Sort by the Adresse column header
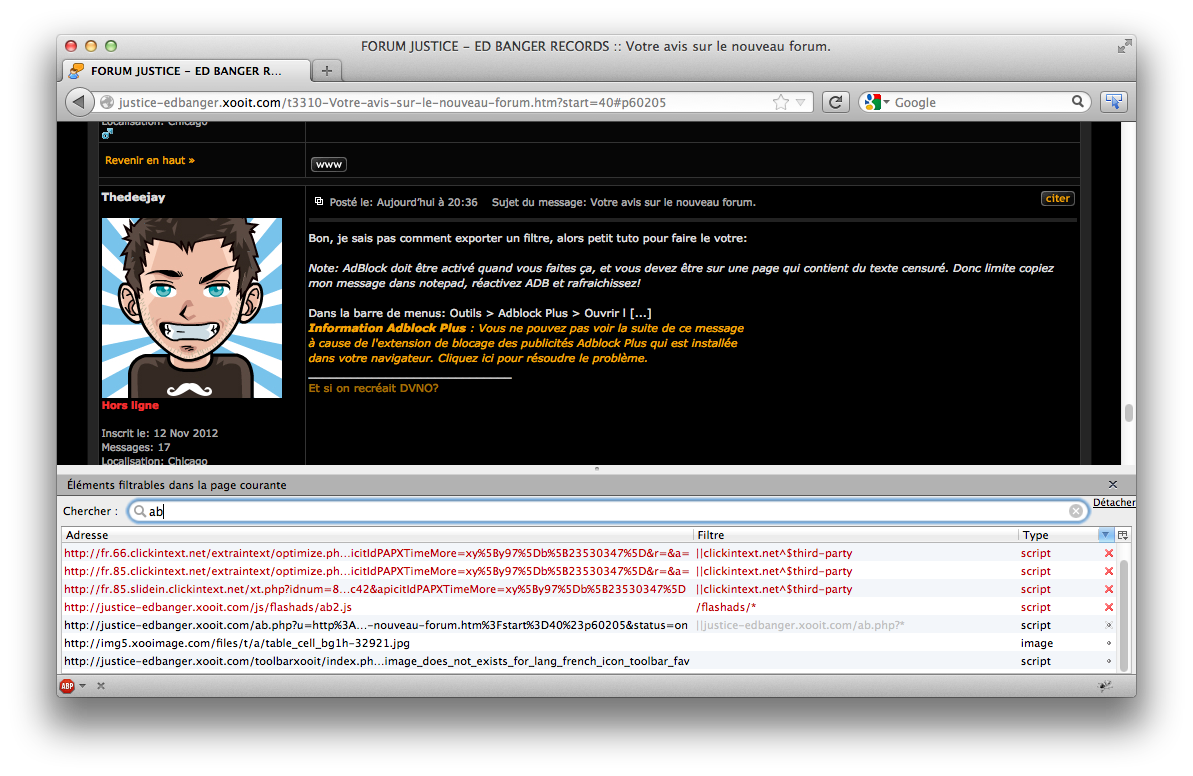 pyautogui.click(x=377, y=535)
